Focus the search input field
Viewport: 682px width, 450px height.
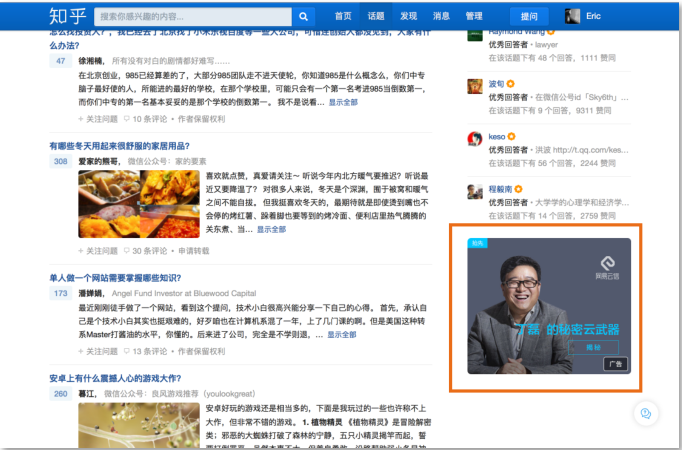tap(193, 17)
